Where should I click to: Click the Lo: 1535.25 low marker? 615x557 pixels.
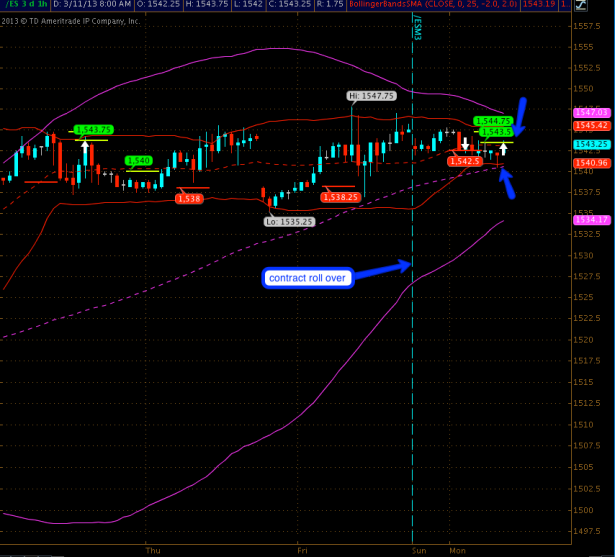[x=290, y=221]
